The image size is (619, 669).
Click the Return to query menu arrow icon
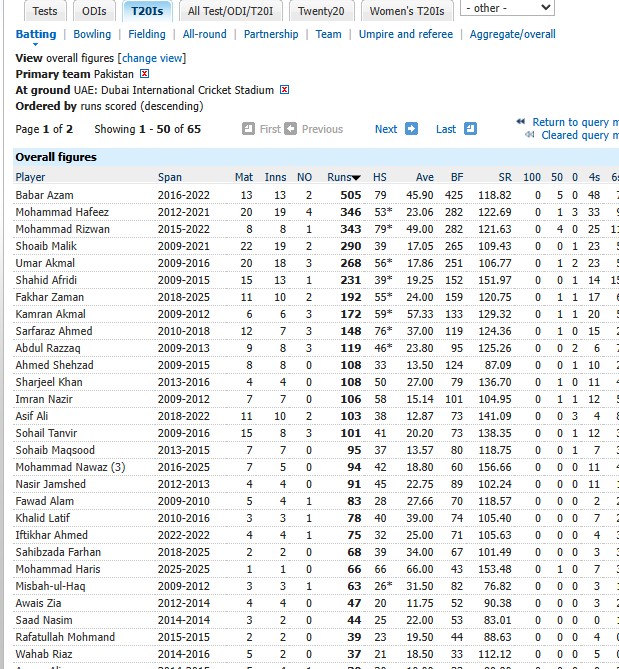pos(521,122)
